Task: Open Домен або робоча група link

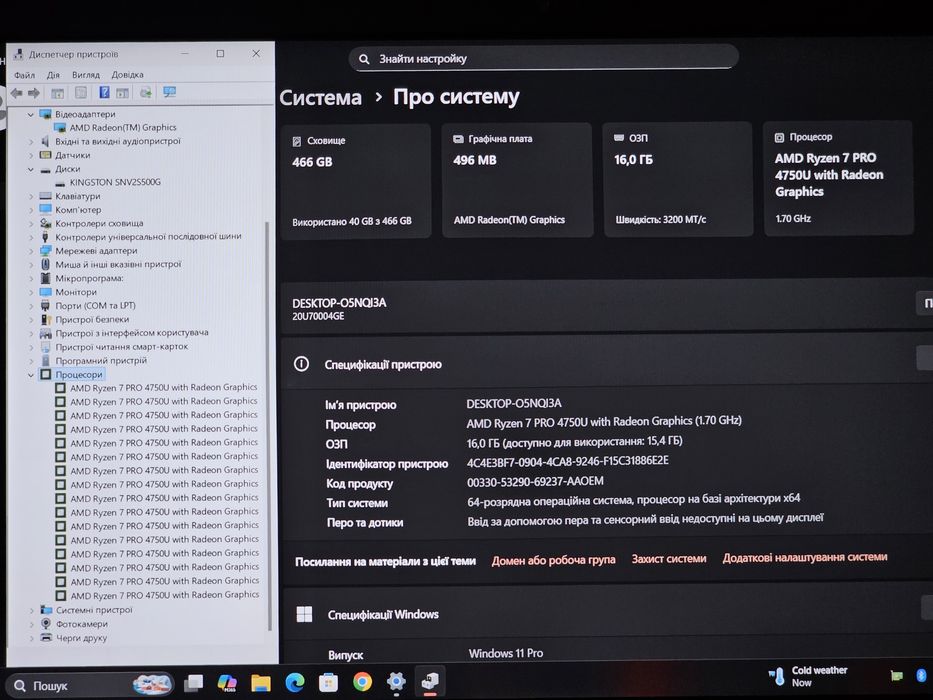Action: click(553, 560)
